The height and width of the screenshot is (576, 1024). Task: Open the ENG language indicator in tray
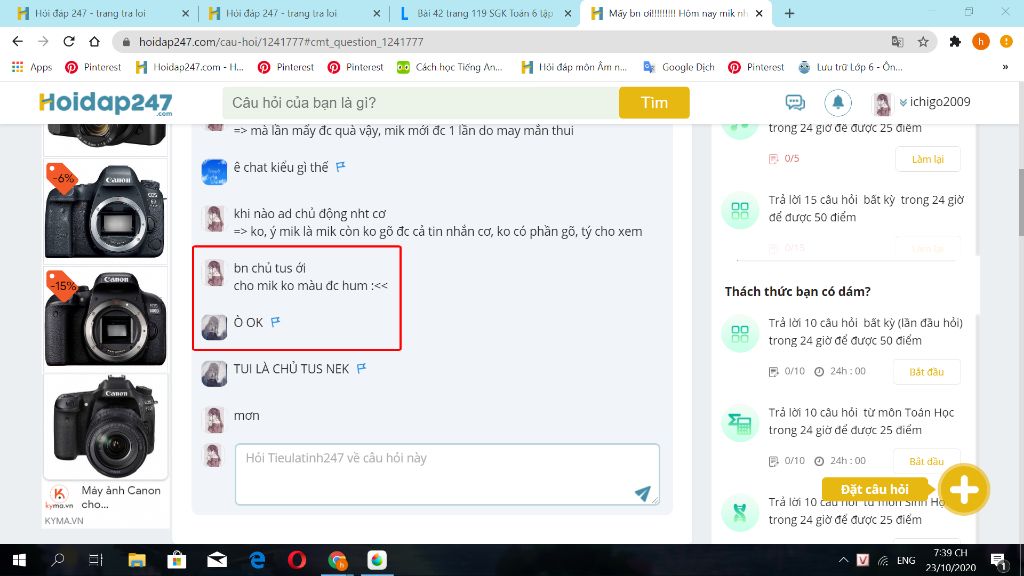point(906,560)
